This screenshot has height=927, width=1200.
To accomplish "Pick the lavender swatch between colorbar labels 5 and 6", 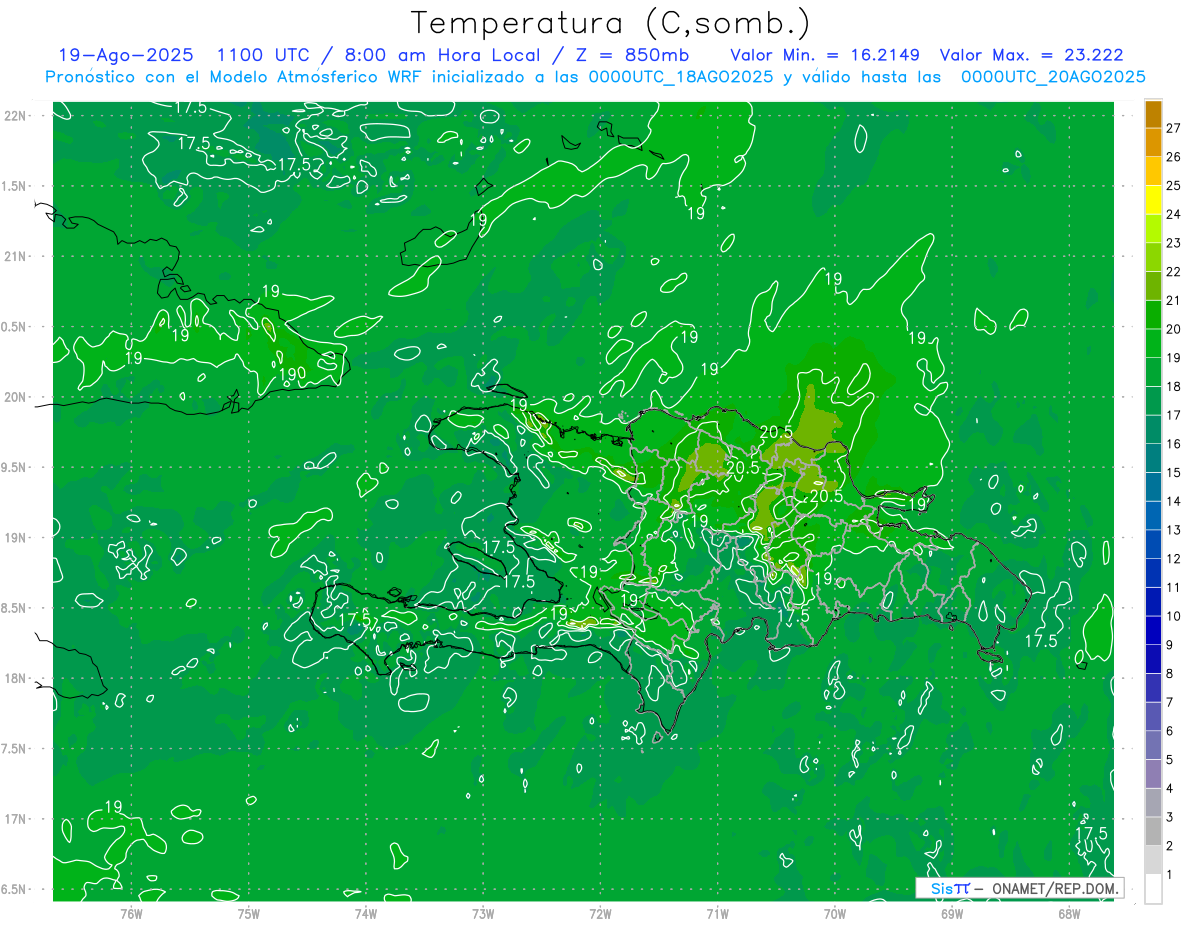I will click(1153, 746).
